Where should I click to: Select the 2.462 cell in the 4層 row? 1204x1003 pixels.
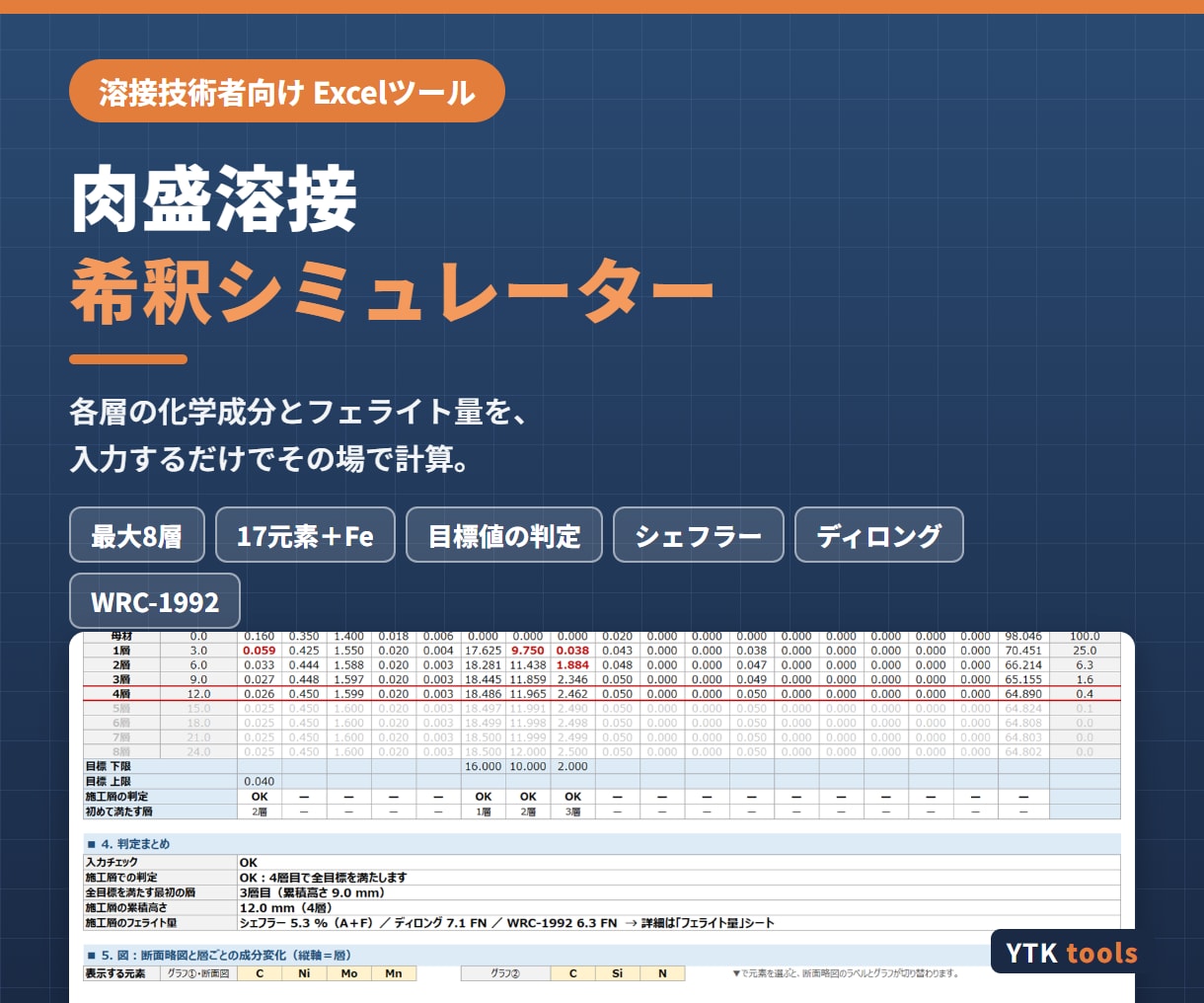(572, 694)
